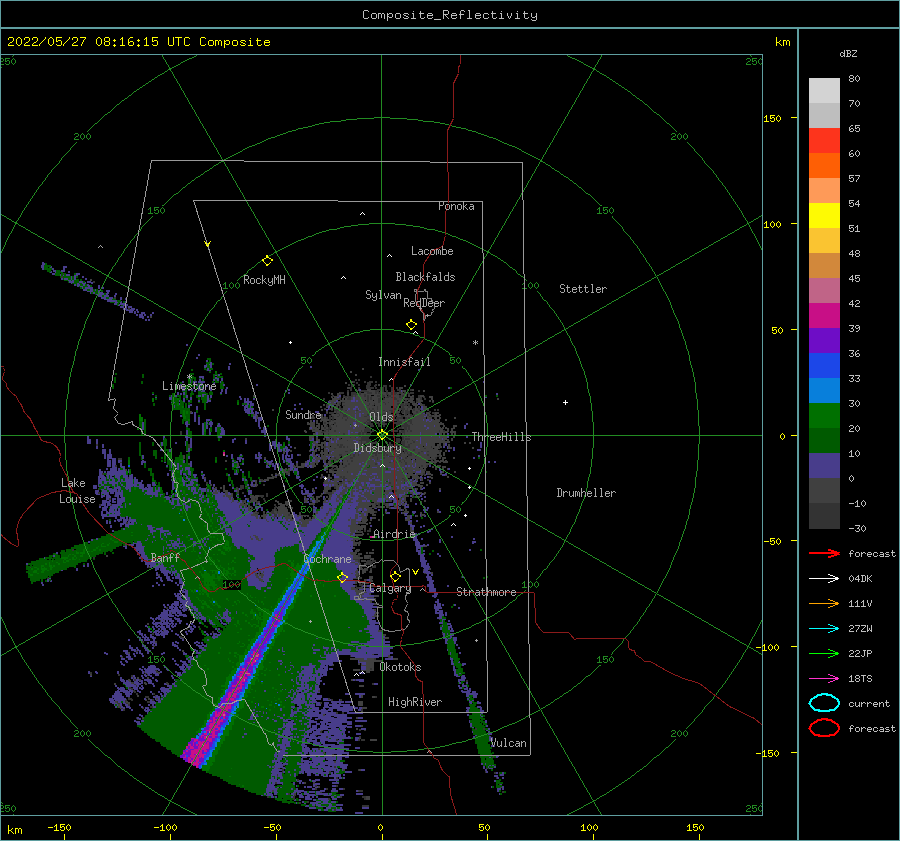The height and width of the screenshot is (841, 900).
Task: Click the Innisfail city label
Action: click(404, 362)
